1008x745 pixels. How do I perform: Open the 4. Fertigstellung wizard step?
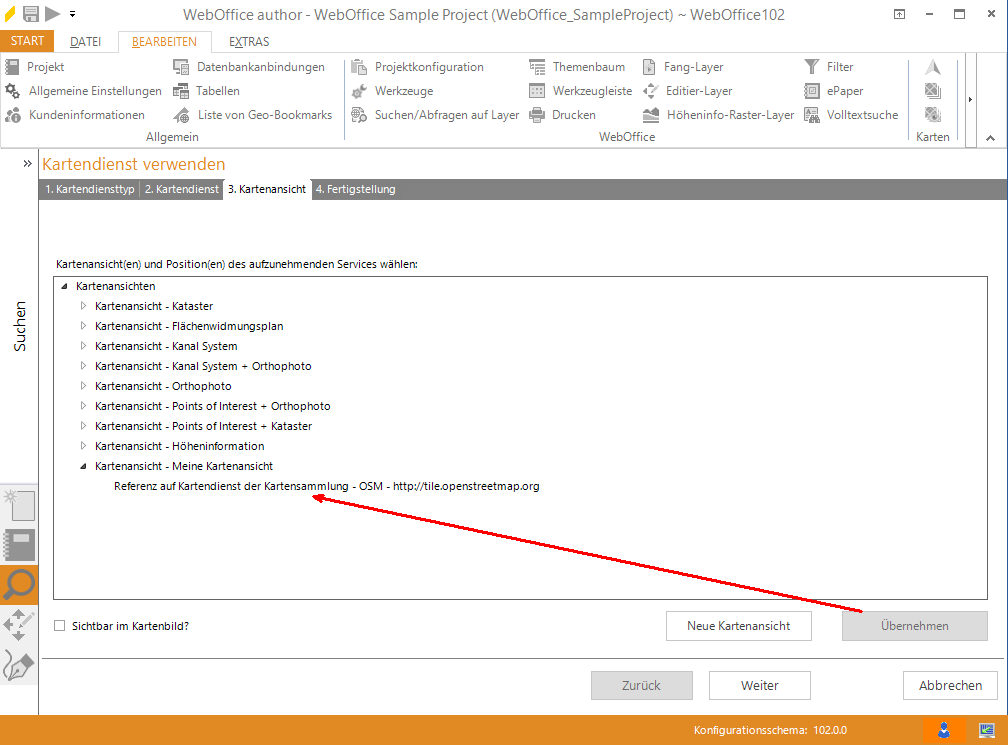pos(355,189)
